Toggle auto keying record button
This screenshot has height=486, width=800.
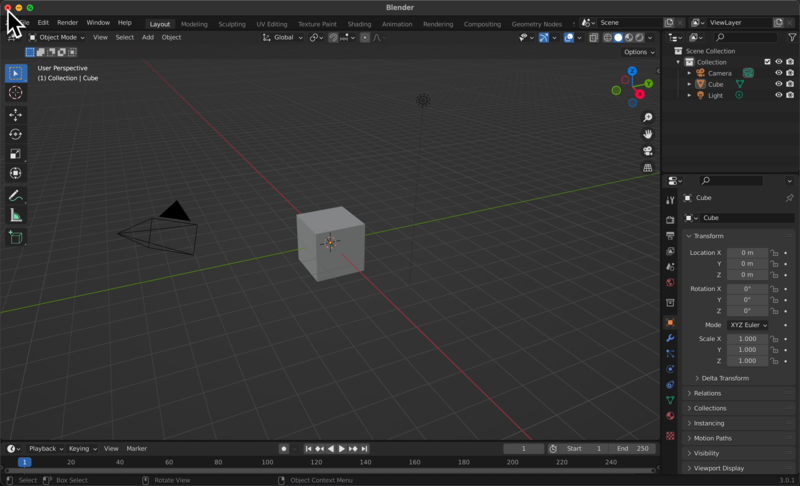click(284, 449)
